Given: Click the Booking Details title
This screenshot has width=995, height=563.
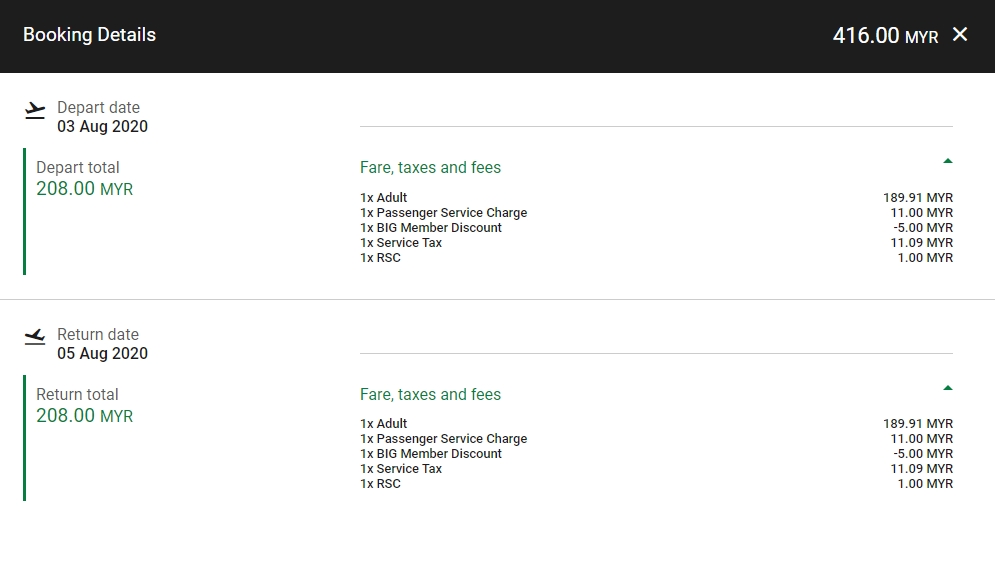Looking at the screenshot, I should 89,35.
